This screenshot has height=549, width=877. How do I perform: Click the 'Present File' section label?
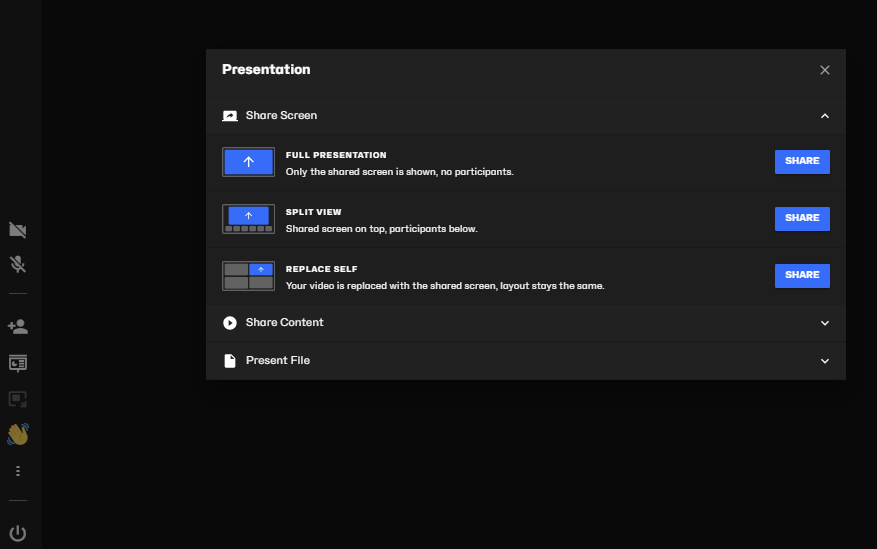coord(278,360)
